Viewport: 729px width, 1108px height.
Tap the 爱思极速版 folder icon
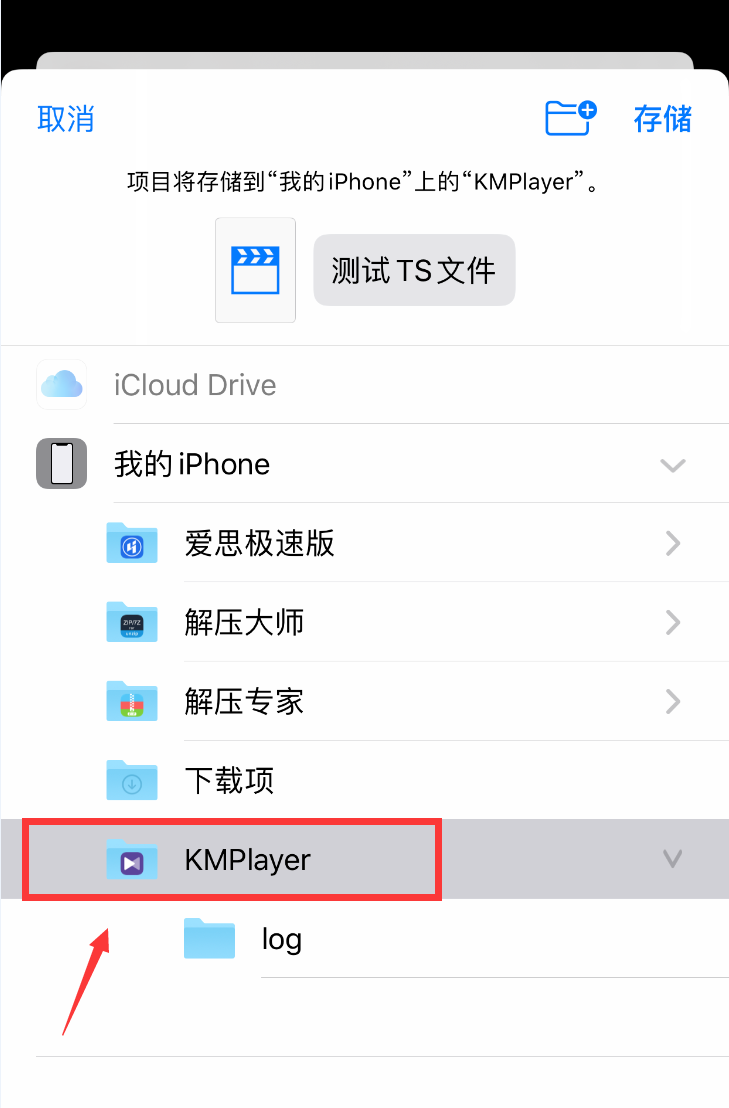(132, 543)
